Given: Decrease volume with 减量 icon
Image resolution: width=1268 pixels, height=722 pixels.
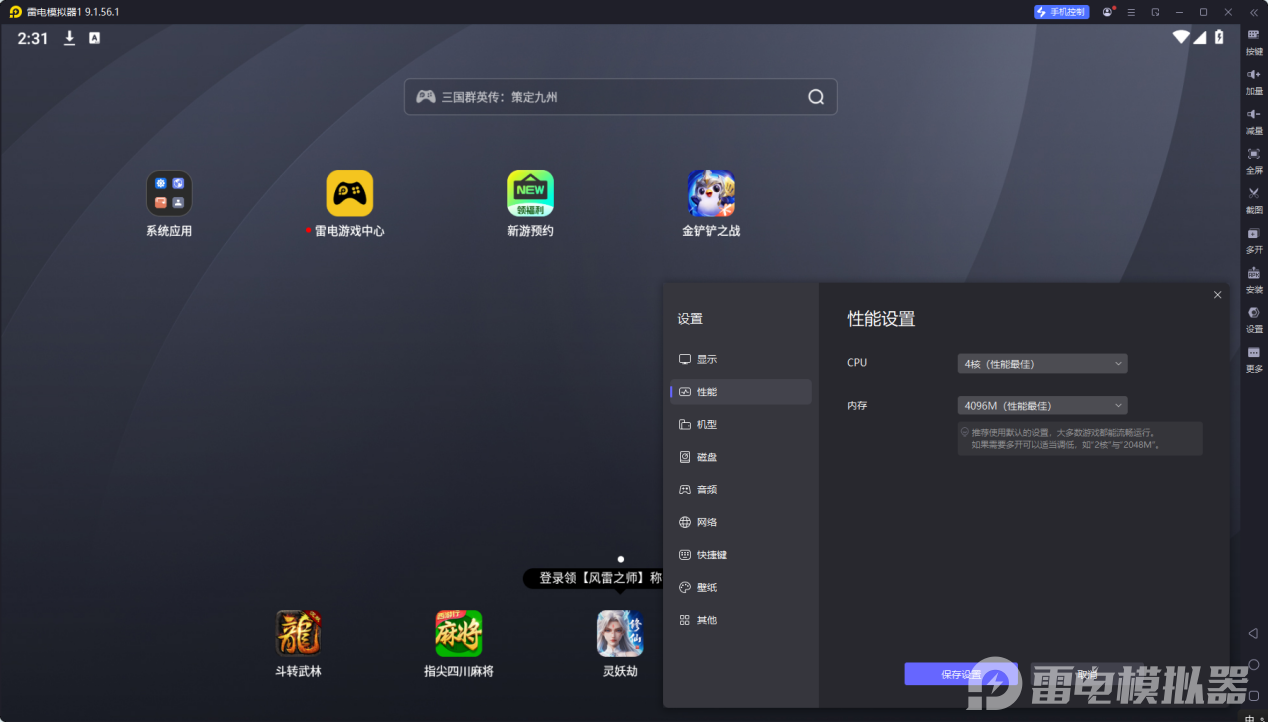Looking at the screenshot, I should click(1253, 121).
